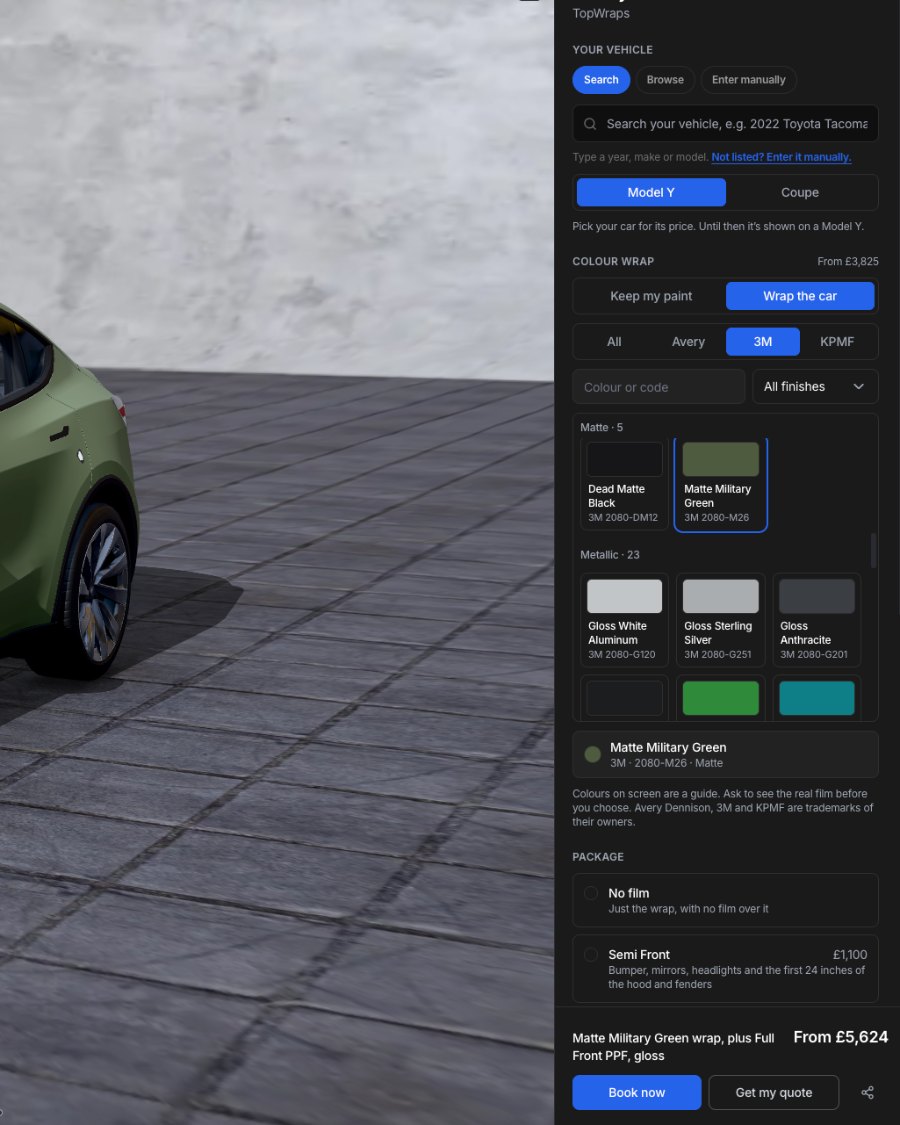Screen dimensions: 900x1125
Task: Open the All finishes dropdown
Action: (815, 387)
